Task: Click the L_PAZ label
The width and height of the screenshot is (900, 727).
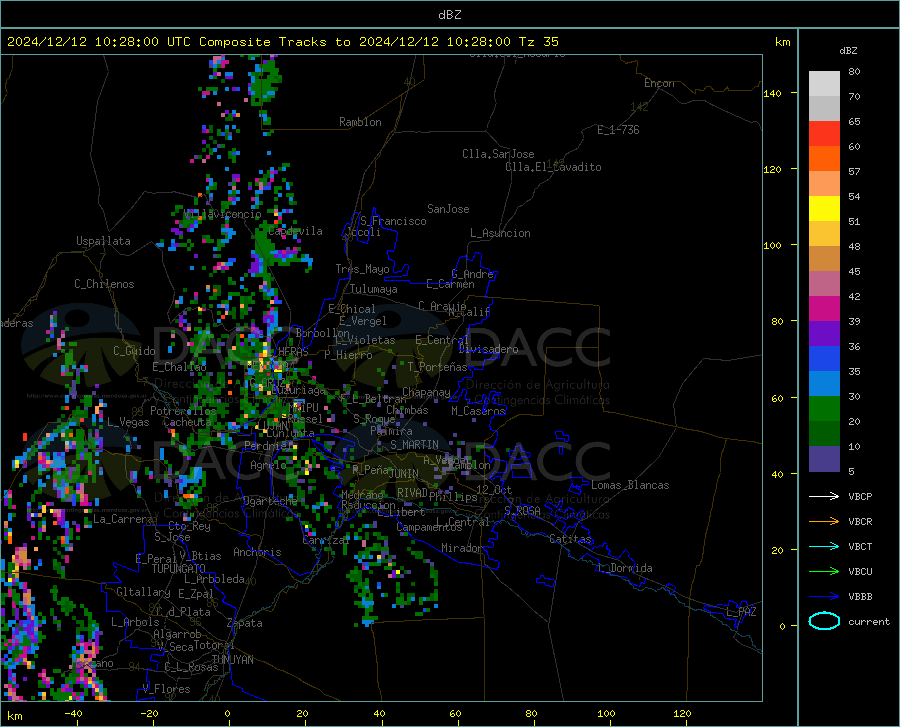Action: point(741,612)
